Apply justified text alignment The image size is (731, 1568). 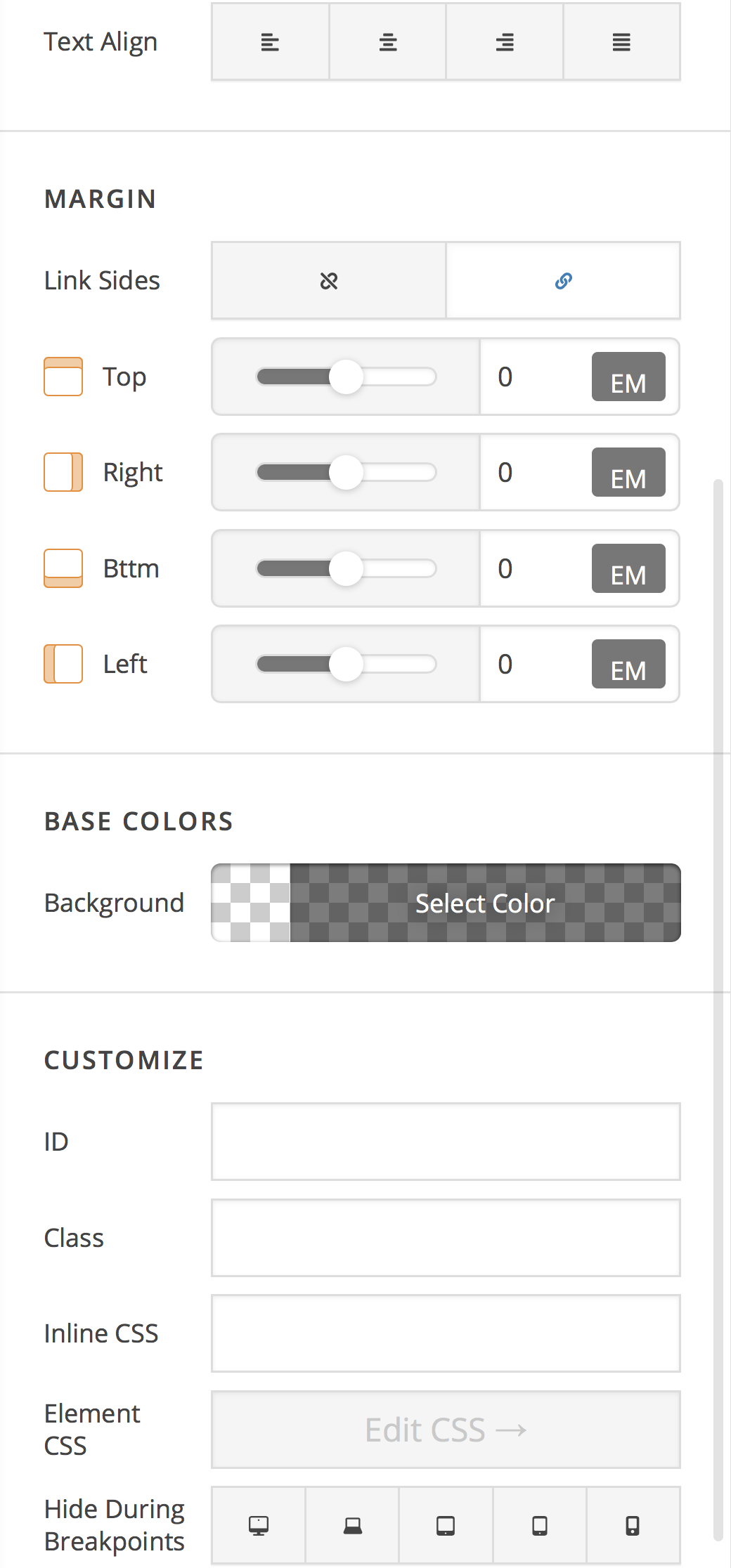(621, 42)
